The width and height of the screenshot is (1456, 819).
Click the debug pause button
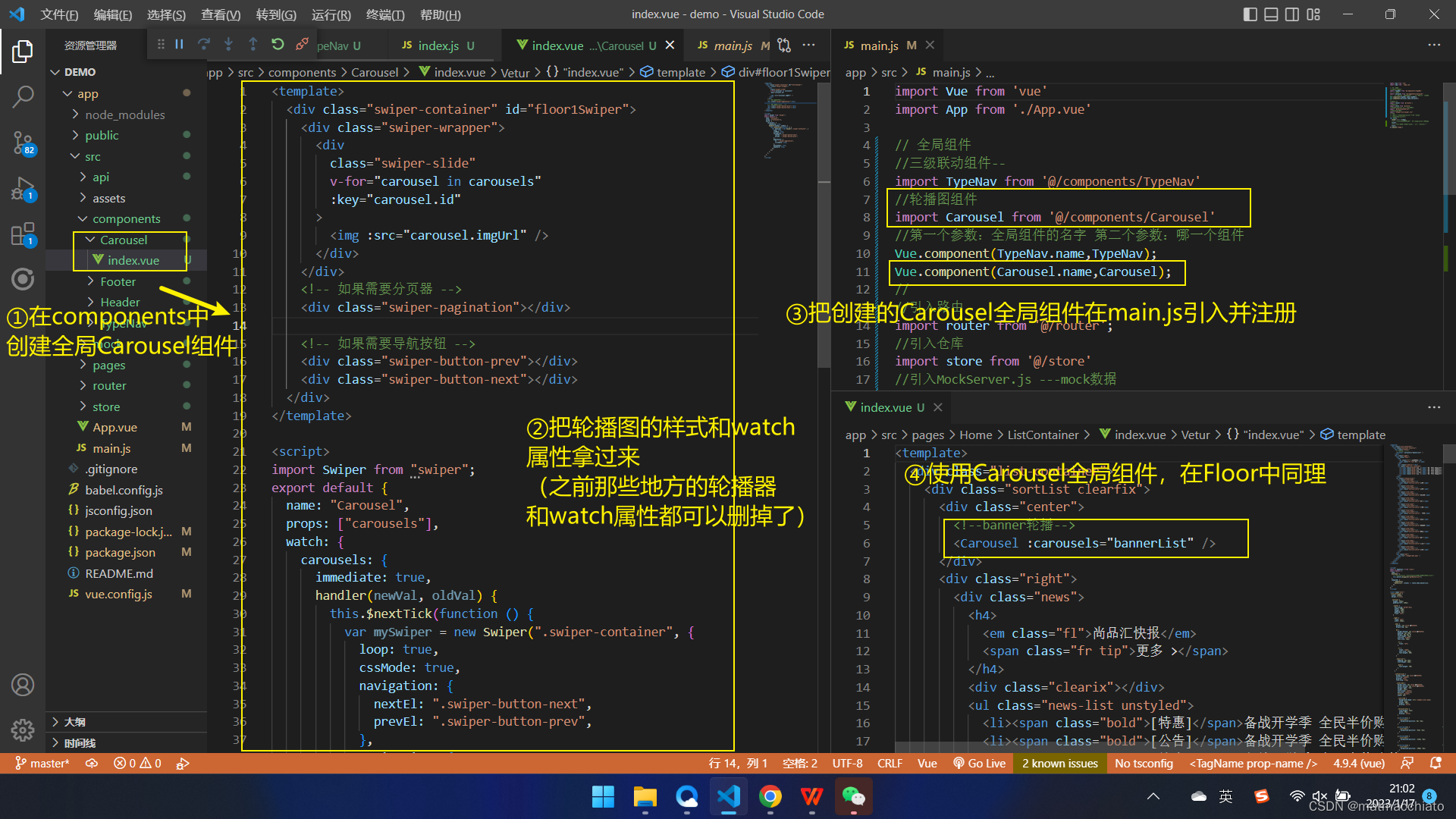180,45
